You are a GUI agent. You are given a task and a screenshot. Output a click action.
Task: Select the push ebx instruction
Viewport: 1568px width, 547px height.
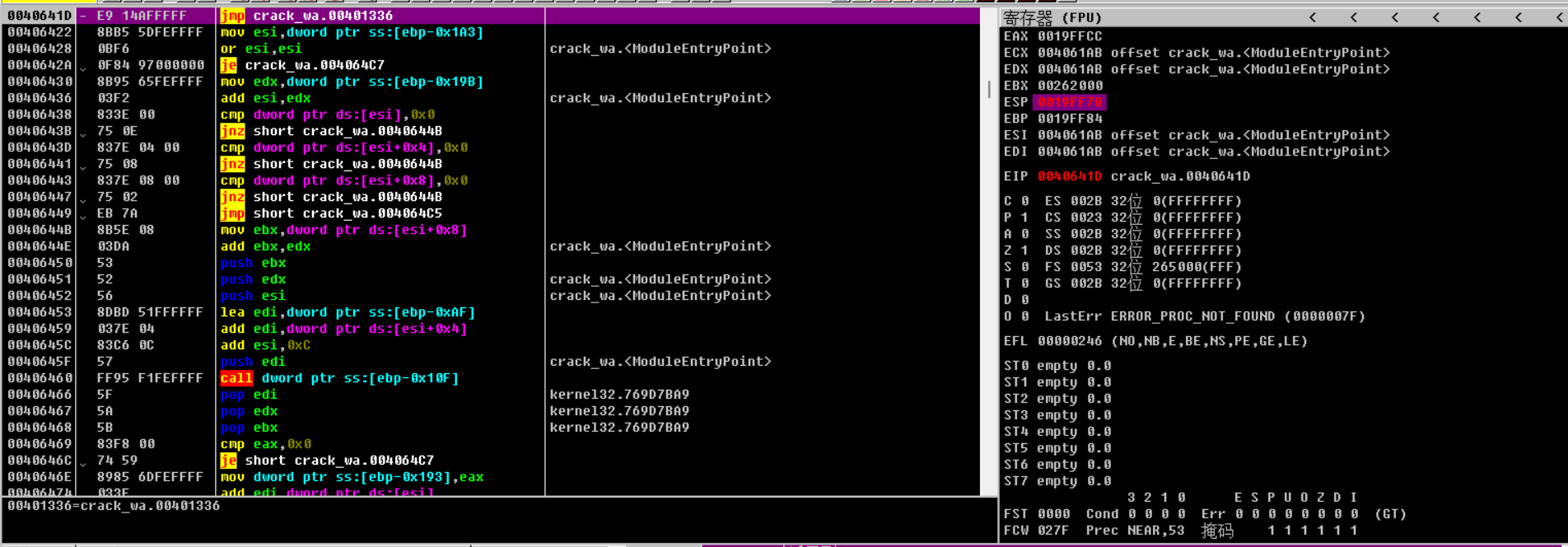[x=253, y=263]
